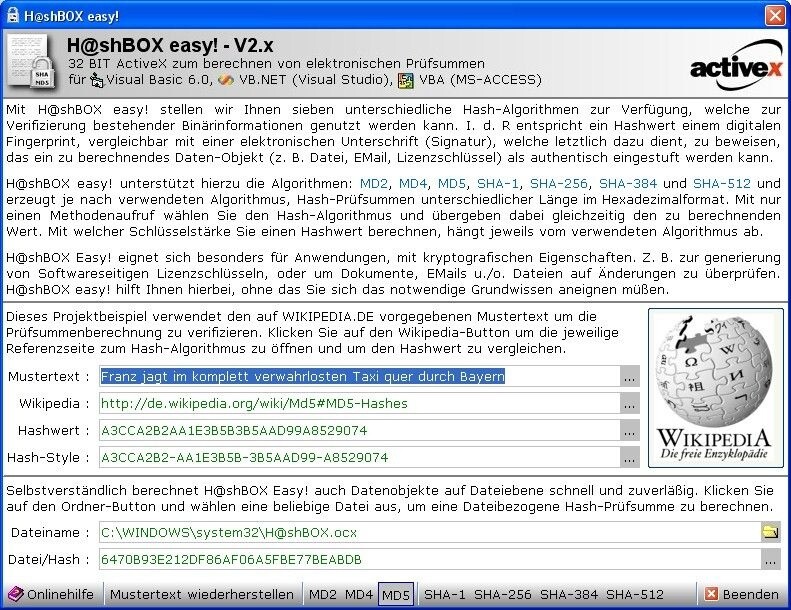Open the SHA-384 link in description text

tap(630, 184)
